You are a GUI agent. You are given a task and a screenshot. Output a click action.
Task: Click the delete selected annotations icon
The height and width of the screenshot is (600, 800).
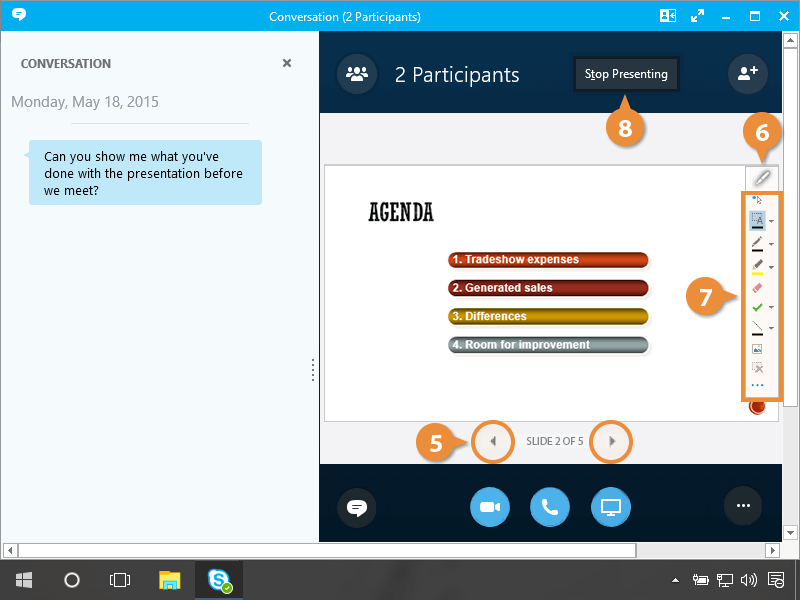(x=757, y=367)
